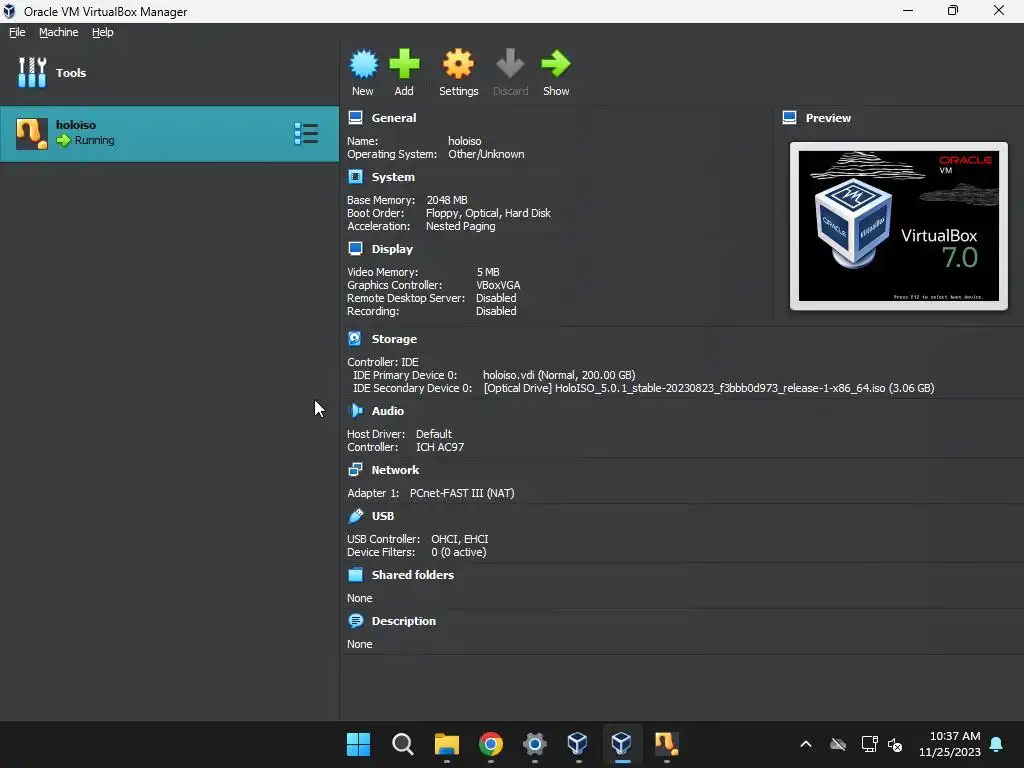This screenshot has width=1024, height=768.
Task: Open File Explorer from taskbar
Action: 447,744
